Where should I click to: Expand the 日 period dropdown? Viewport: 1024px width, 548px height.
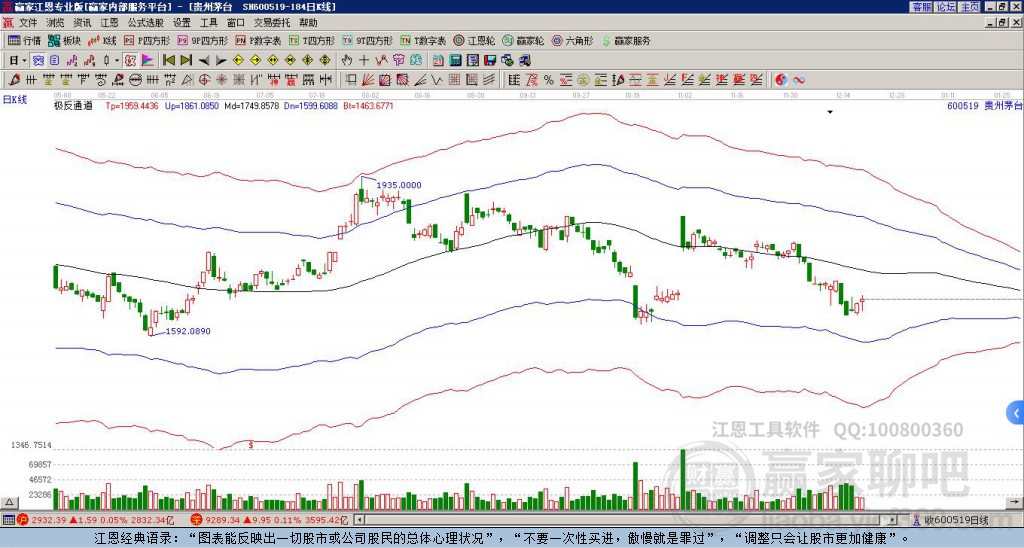click(x=24, y=60)
